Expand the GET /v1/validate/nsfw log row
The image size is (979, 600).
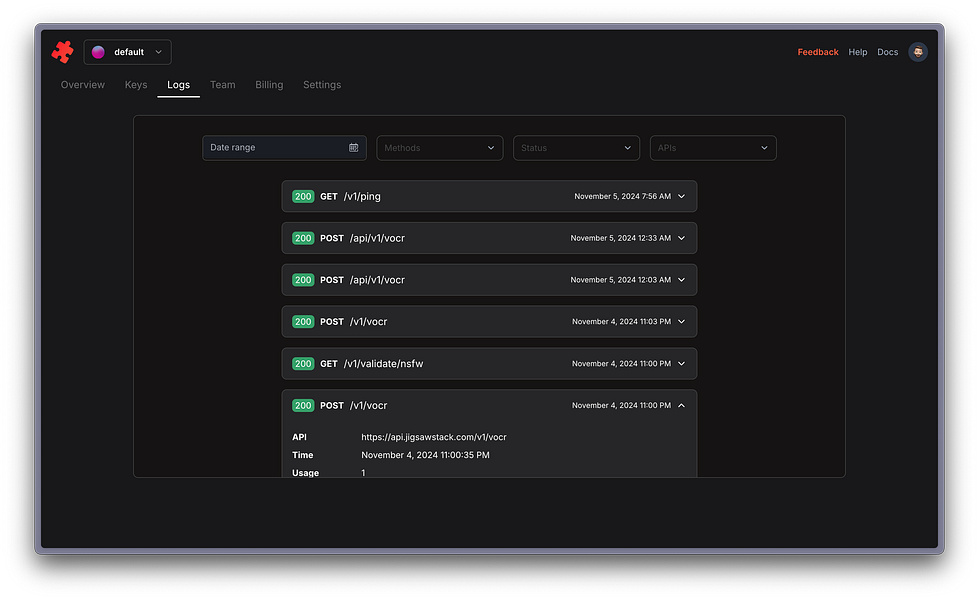(x=489, y=364)
